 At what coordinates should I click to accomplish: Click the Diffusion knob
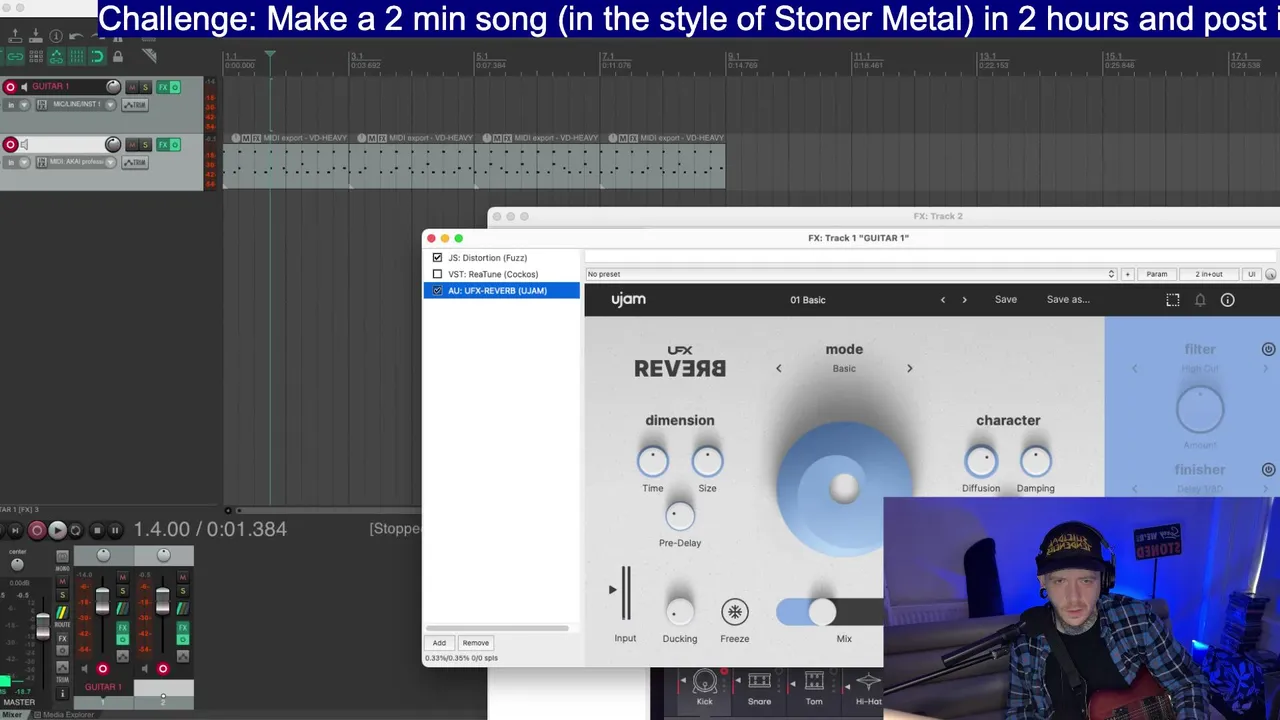click(981, 461)
